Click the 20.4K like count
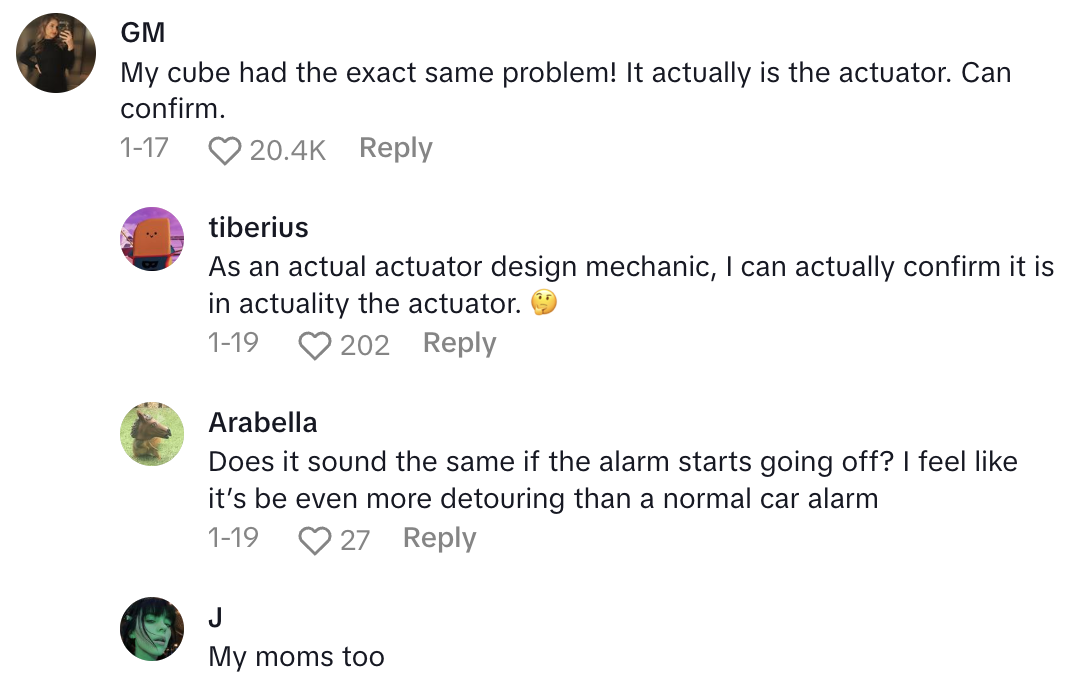Screen dimensions: 1084x680 (288, 150)
